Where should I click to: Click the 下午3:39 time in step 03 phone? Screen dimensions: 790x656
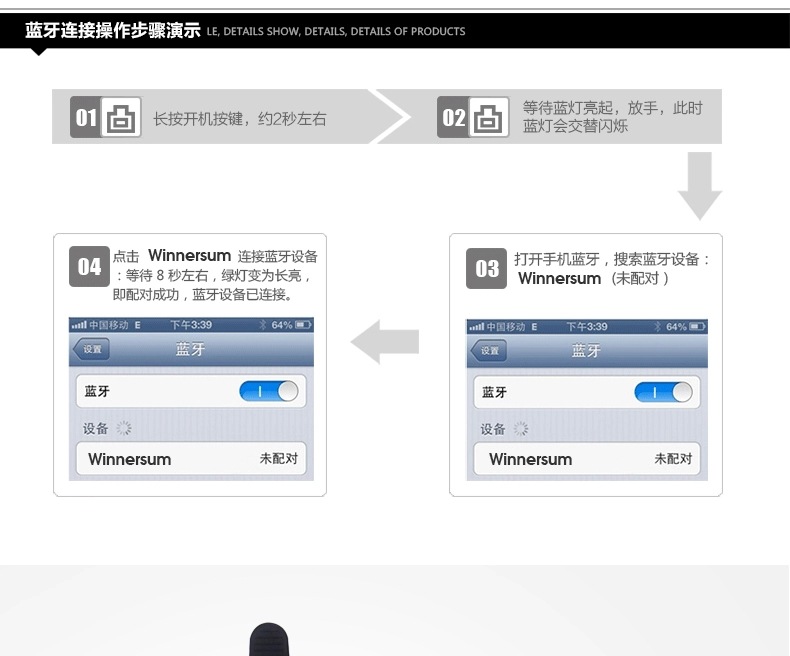click(587, 326)
